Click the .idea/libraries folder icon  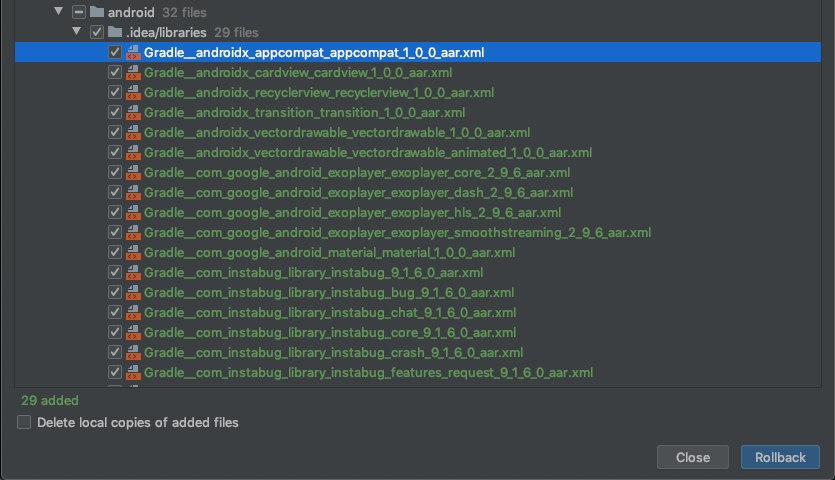pyautogui.click(x=115, y=32)
